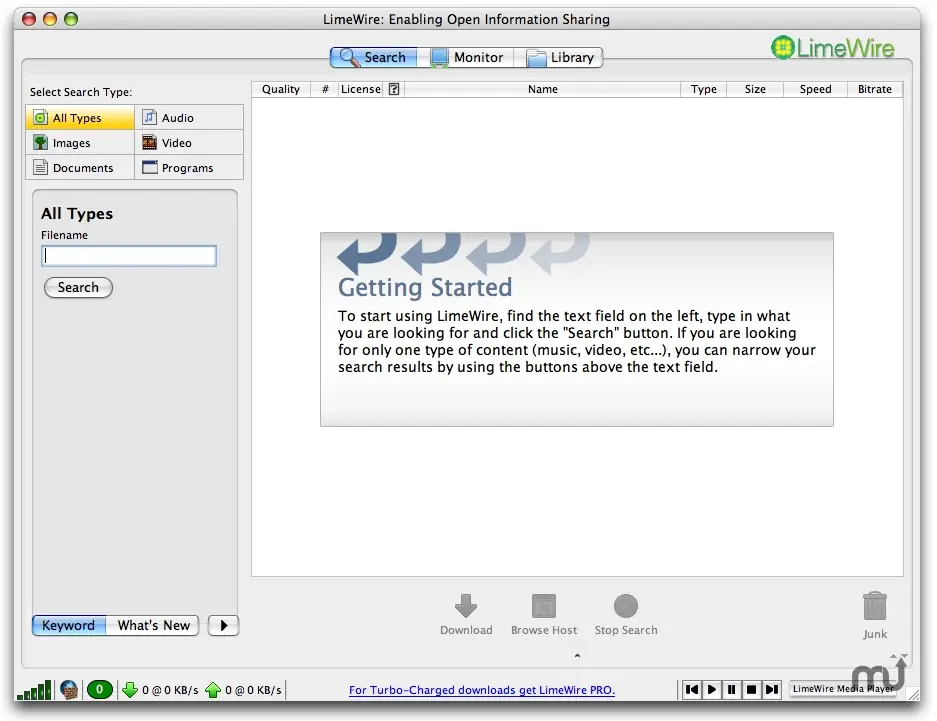Click the LimeWire Media Player progress bar
Viewport: 937px width, 721px height.
pos(845,689)
